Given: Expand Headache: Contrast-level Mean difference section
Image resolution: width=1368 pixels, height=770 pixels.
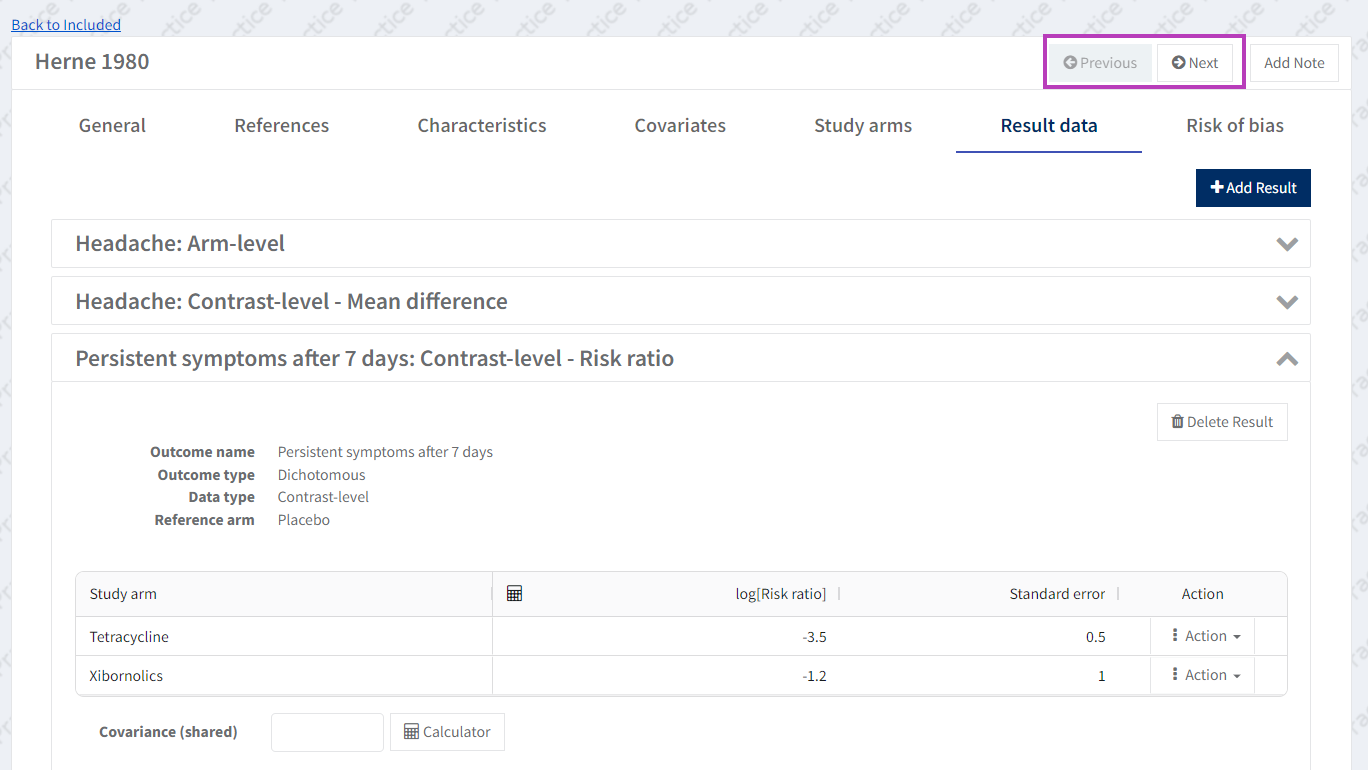Looking at the screenshot, I should pyautogui.click(x=1286, y=302).
